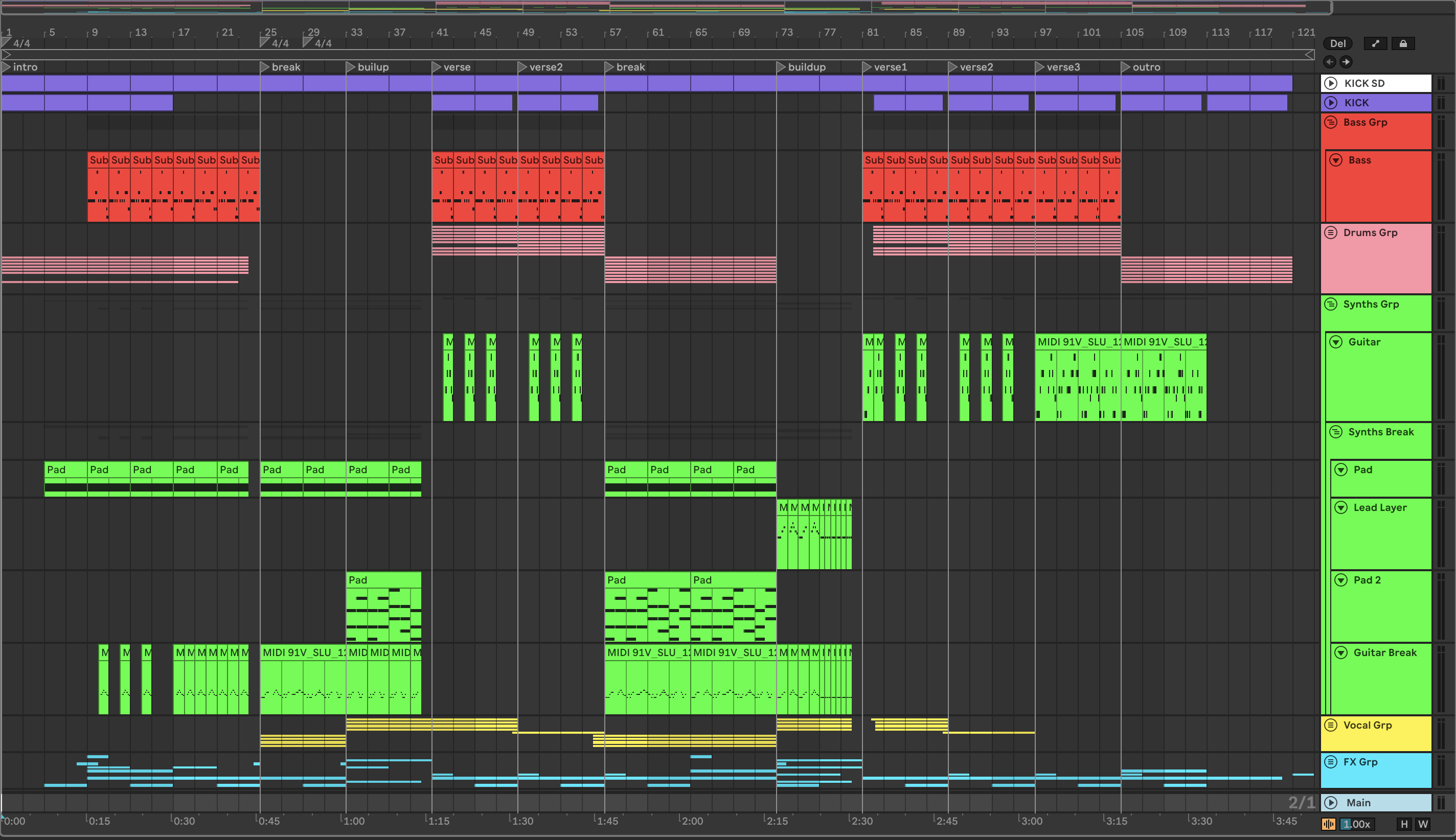This screenshot has height=840, width=1456.
Task: Click the 1.00x zoom value field
Action: point(1356,824)
